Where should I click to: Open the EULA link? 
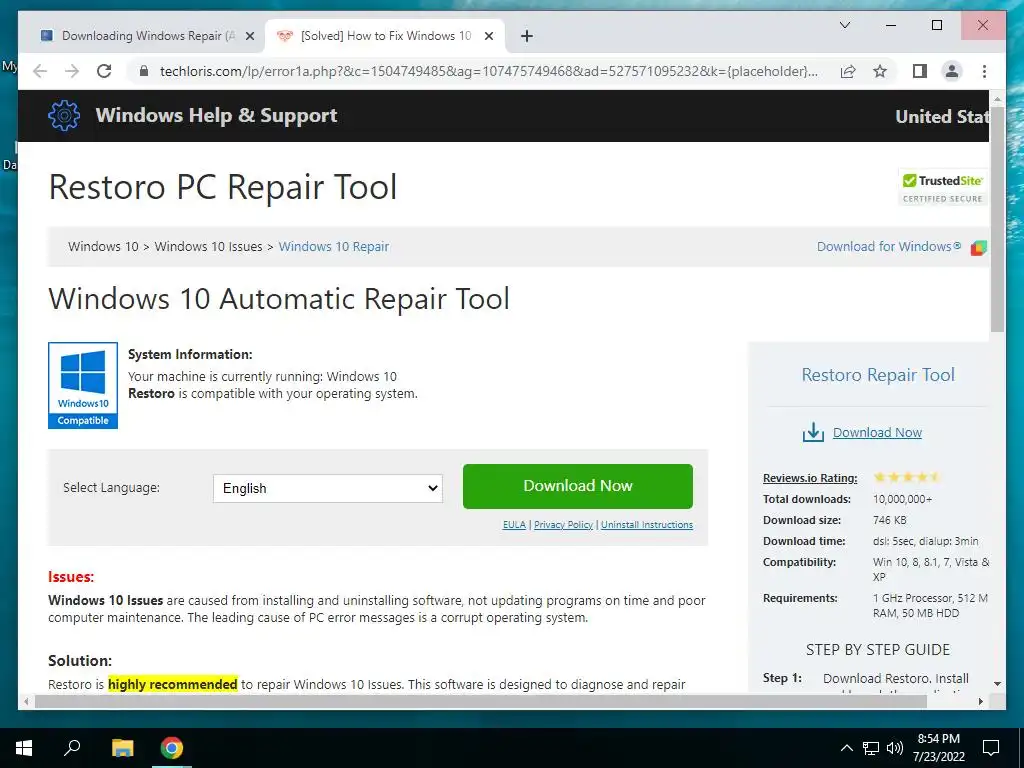(514, 524)
